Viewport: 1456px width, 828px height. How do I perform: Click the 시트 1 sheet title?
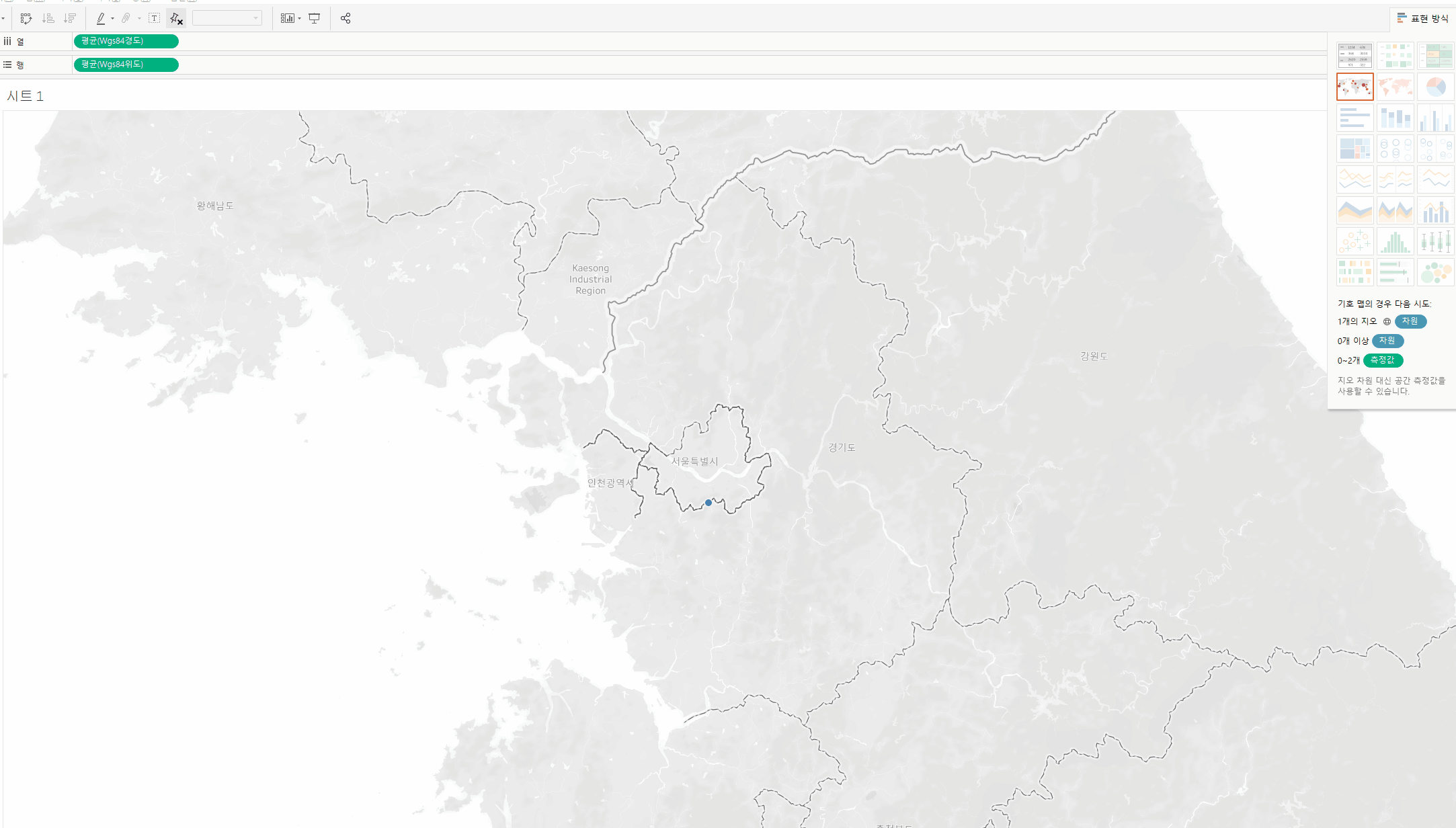pos(25,96)
